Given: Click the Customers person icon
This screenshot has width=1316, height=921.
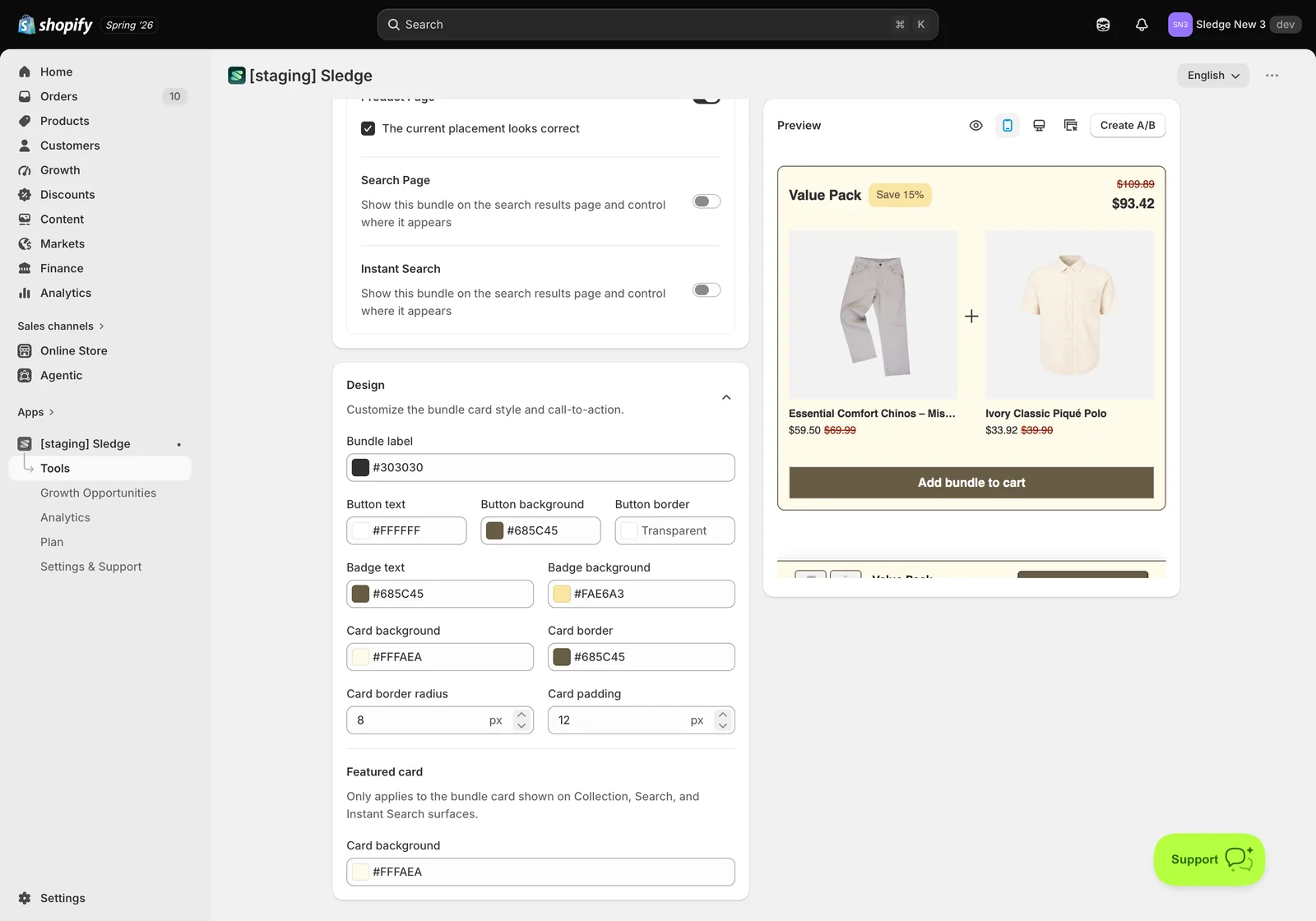Looking at the screenshot, I should tap(25, 146).
